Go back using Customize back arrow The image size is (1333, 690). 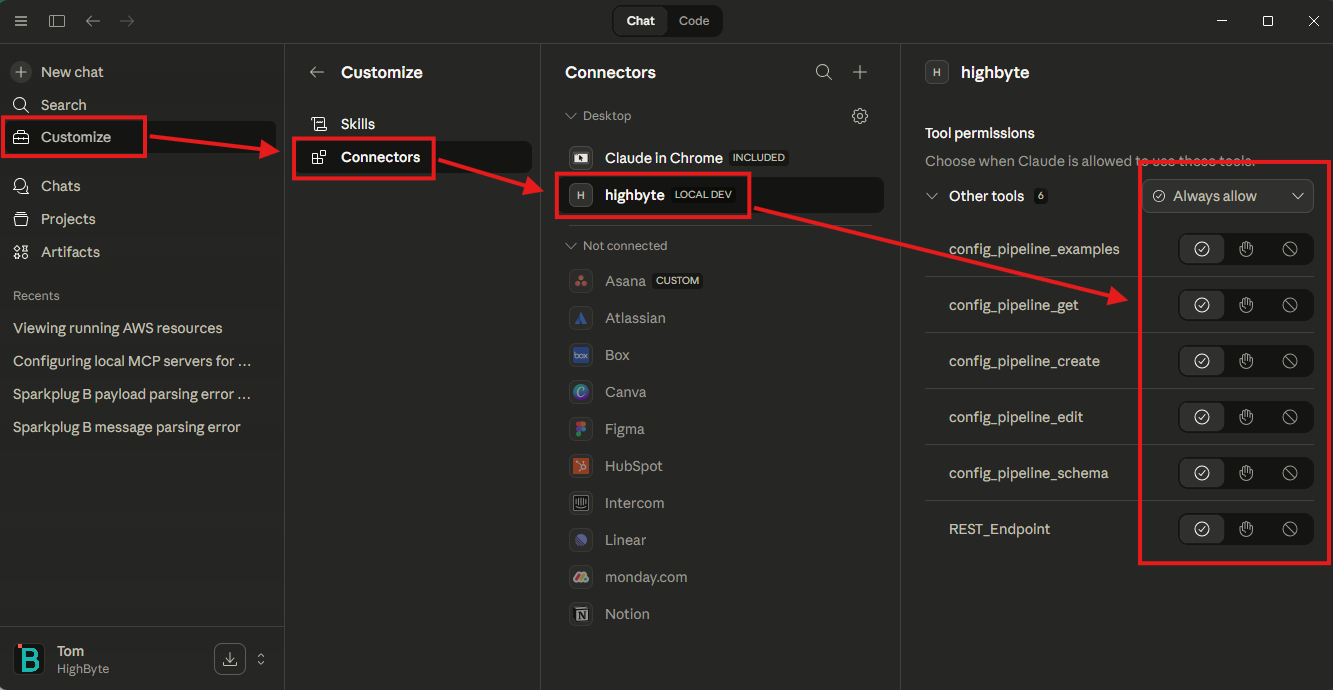point(317,72)
